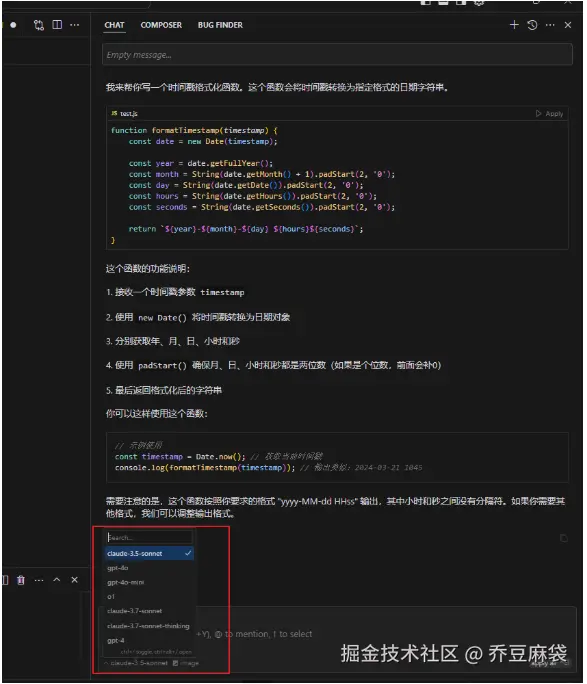Start a new chat with plus icon
Image resolution: width=587 pixels, height=684 pixels.
(514, 24)
